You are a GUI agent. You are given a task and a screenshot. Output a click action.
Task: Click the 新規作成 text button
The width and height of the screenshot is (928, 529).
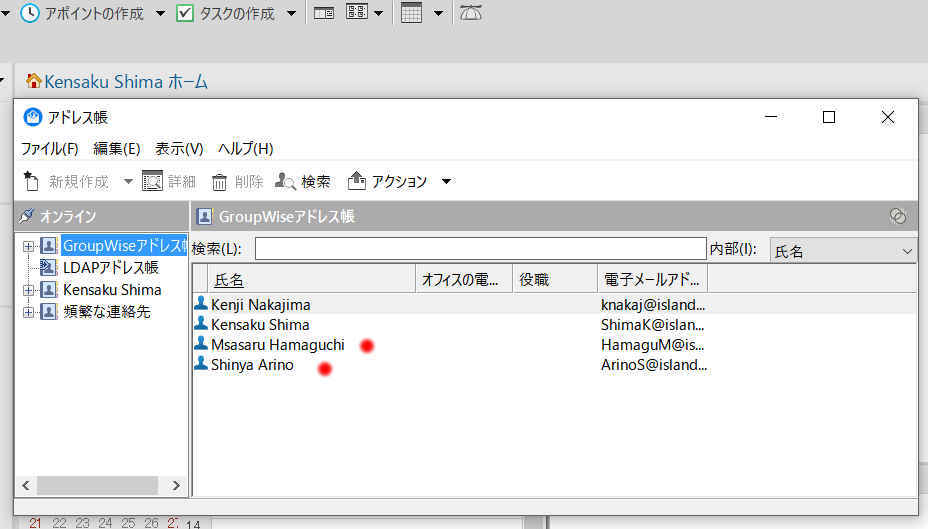(x=79, y=182)
